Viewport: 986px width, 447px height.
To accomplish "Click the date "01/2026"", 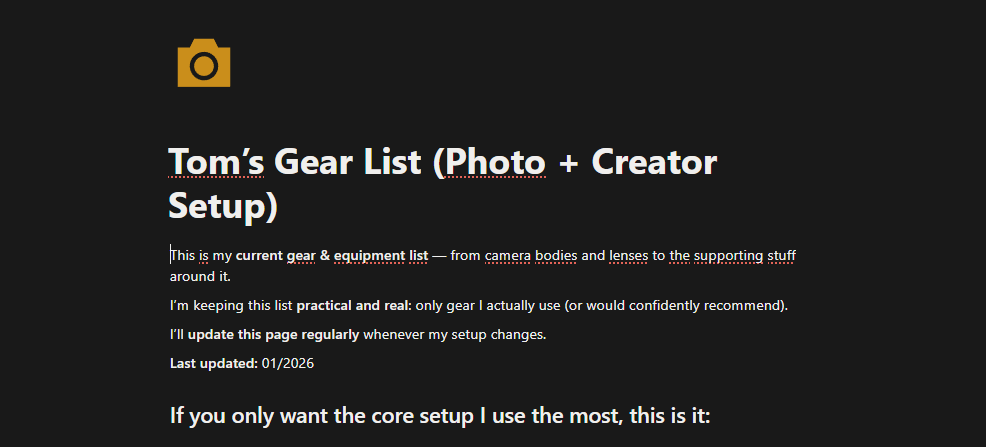I will tap(288, 363).
